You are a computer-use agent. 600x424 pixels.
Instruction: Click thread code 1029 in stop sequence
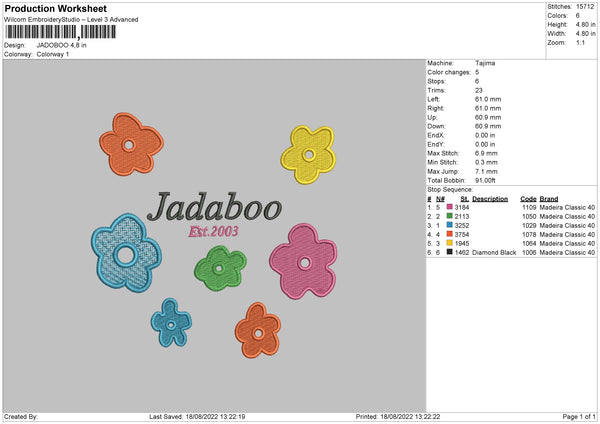click(529, 225)
